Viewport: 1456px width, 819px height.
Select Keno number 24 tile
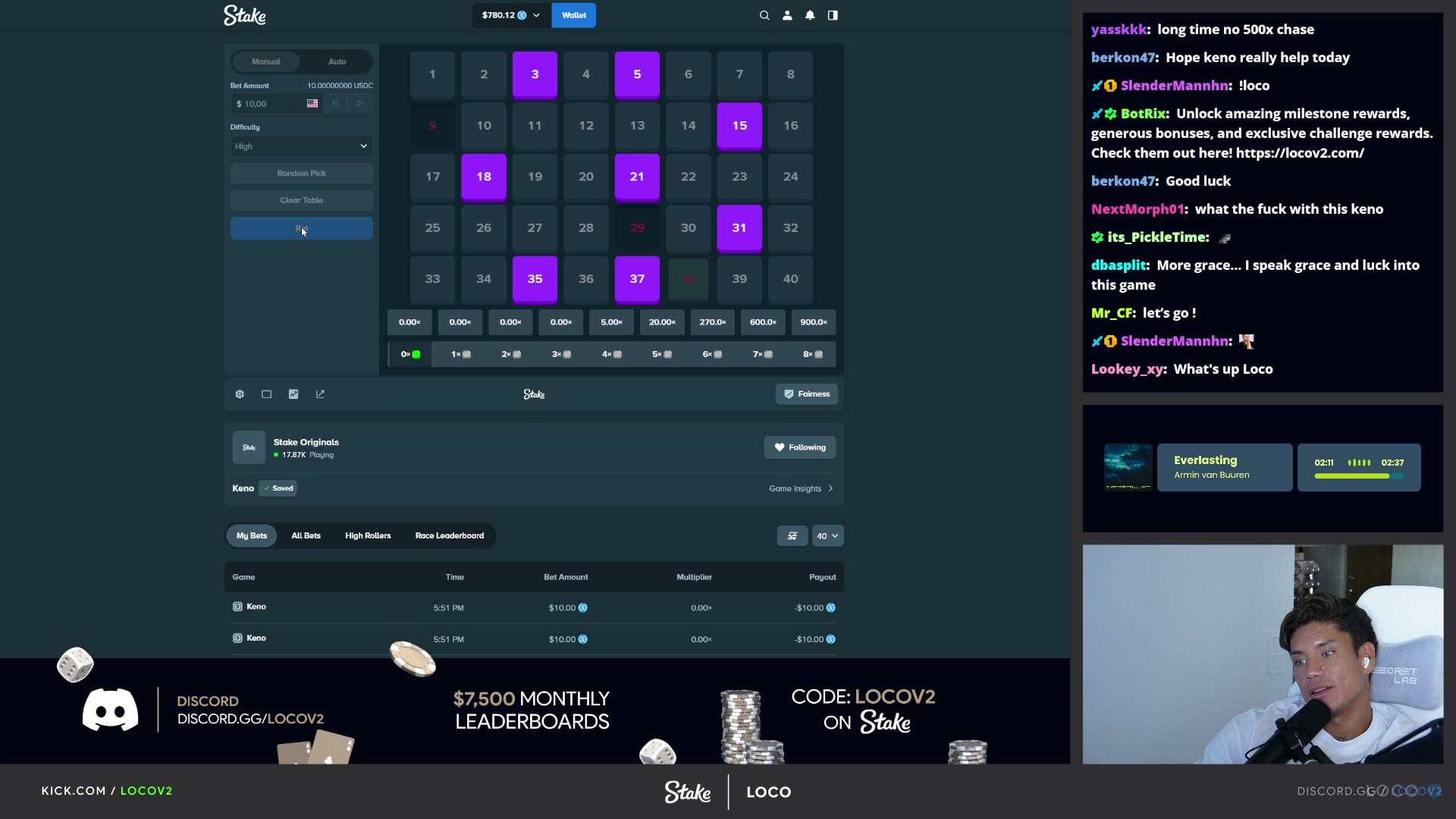click(790, 177)
